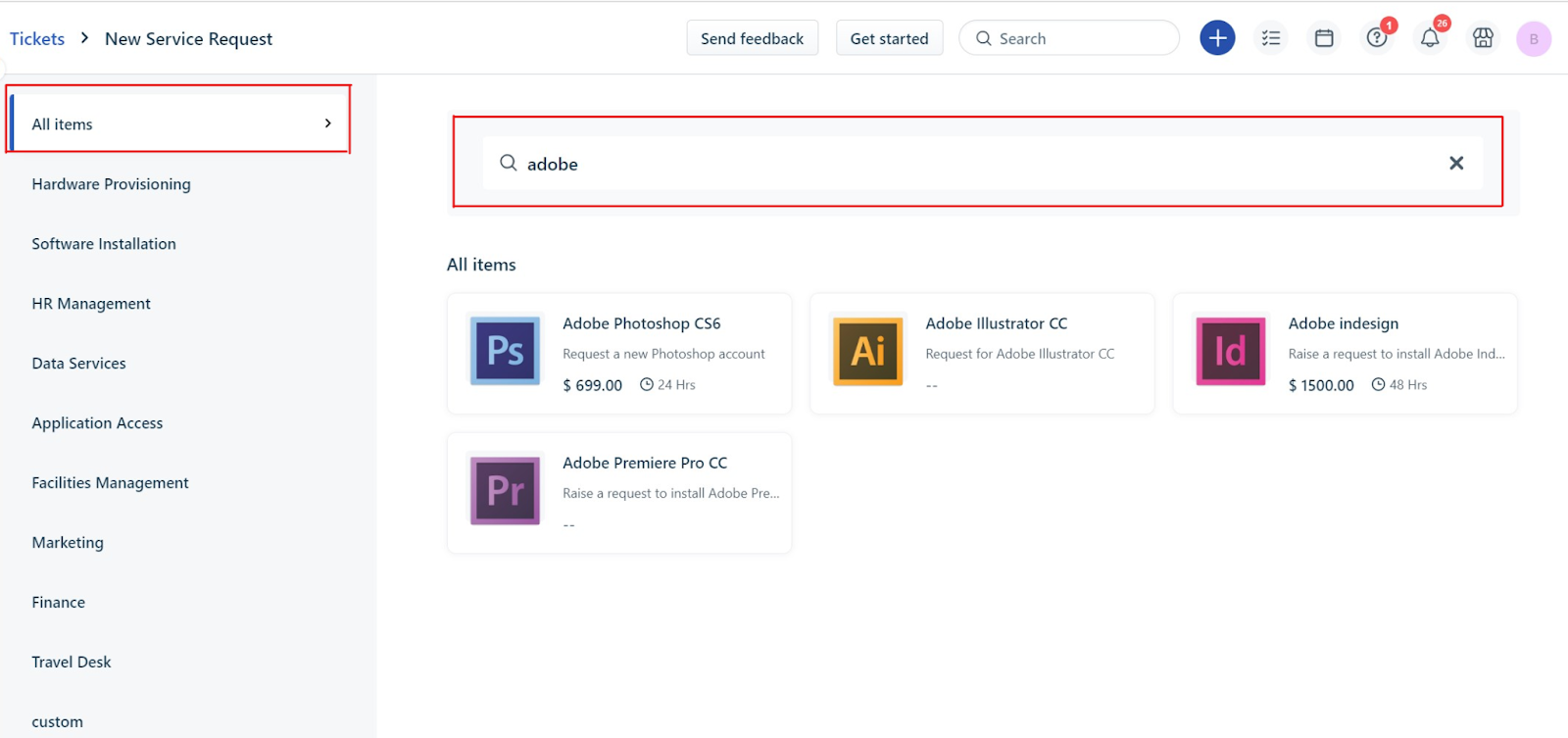The height and width of the screenshot is (738, 1568).
Task: Click 'Request for Adobe Illustrator CC' description
Action: (x=1020, y=354)
